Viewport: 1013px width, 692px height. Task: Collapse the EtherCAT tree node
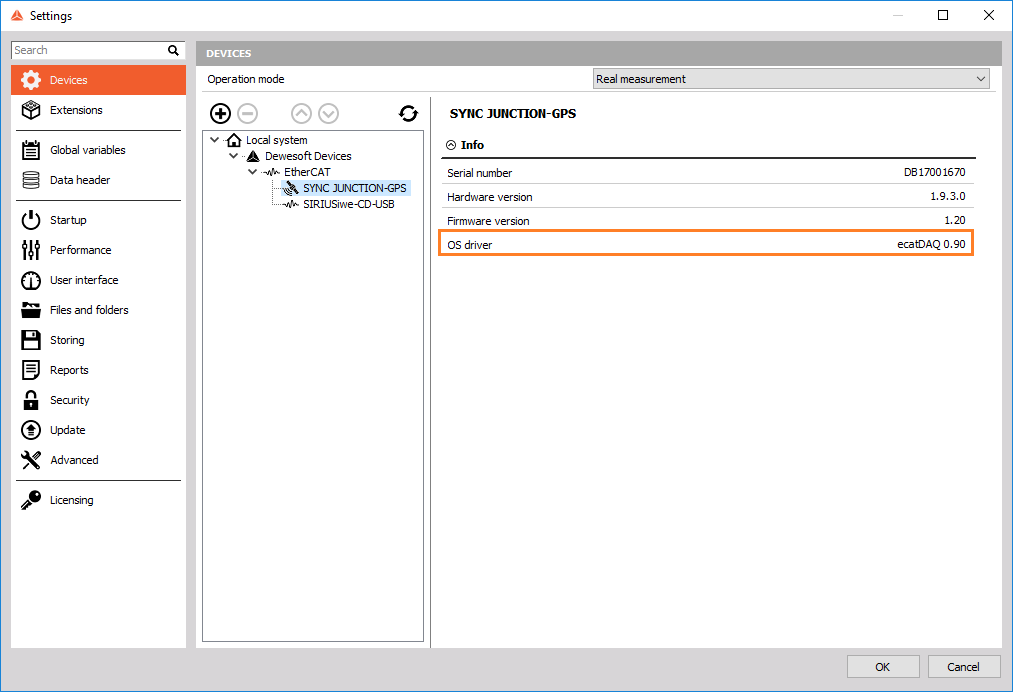pos(253,172)
